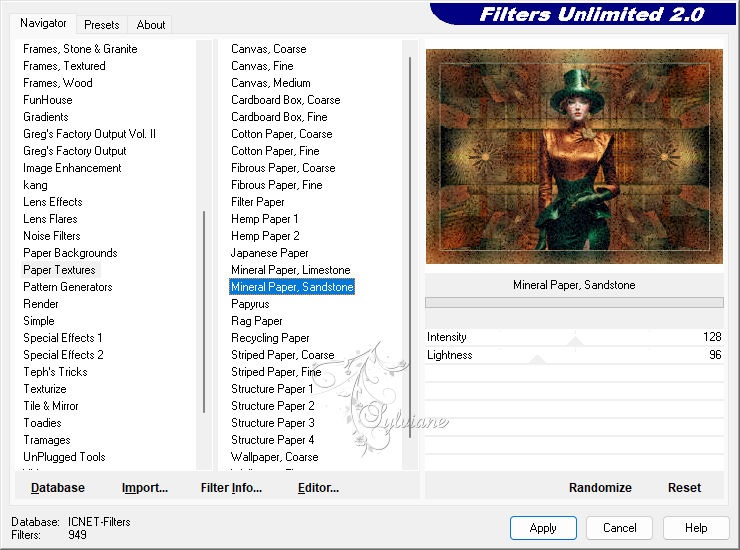Viewport: 740px width, 550px height.
Task: Choose 'Fibrous Paper, Coarse' filter
Action: pyautogui.click(x=283, y=168)
